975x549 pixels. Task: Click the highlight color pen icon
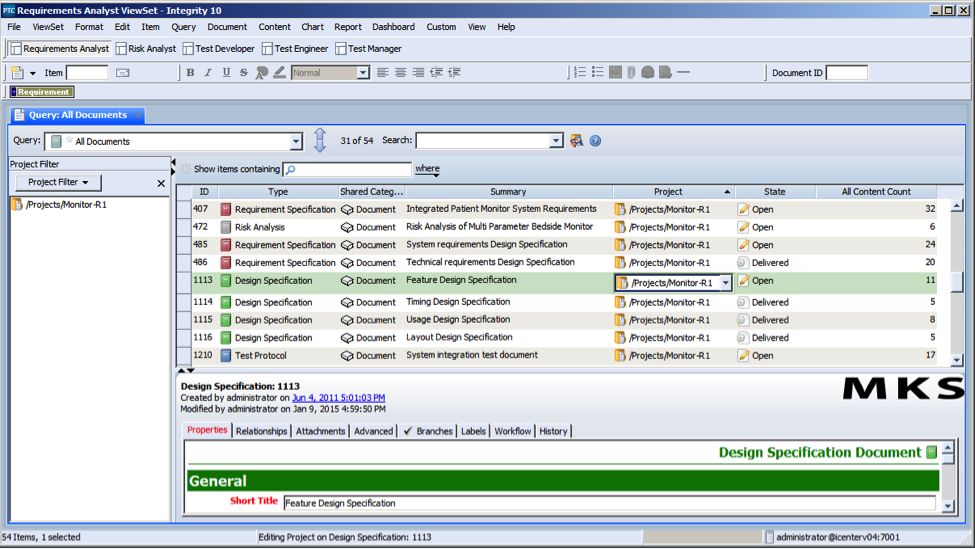[280, 73]
